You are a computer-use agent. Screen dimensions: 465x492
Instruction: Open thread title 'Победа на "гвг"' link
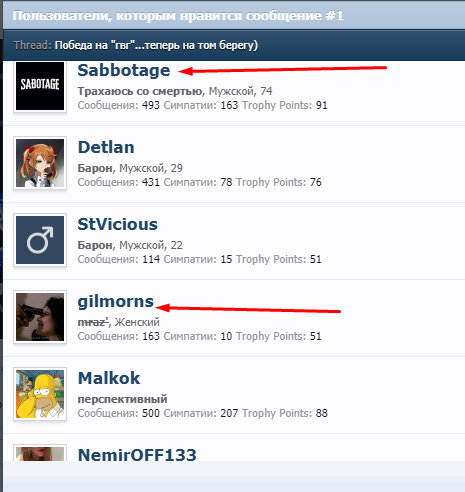tap(156, 45)
